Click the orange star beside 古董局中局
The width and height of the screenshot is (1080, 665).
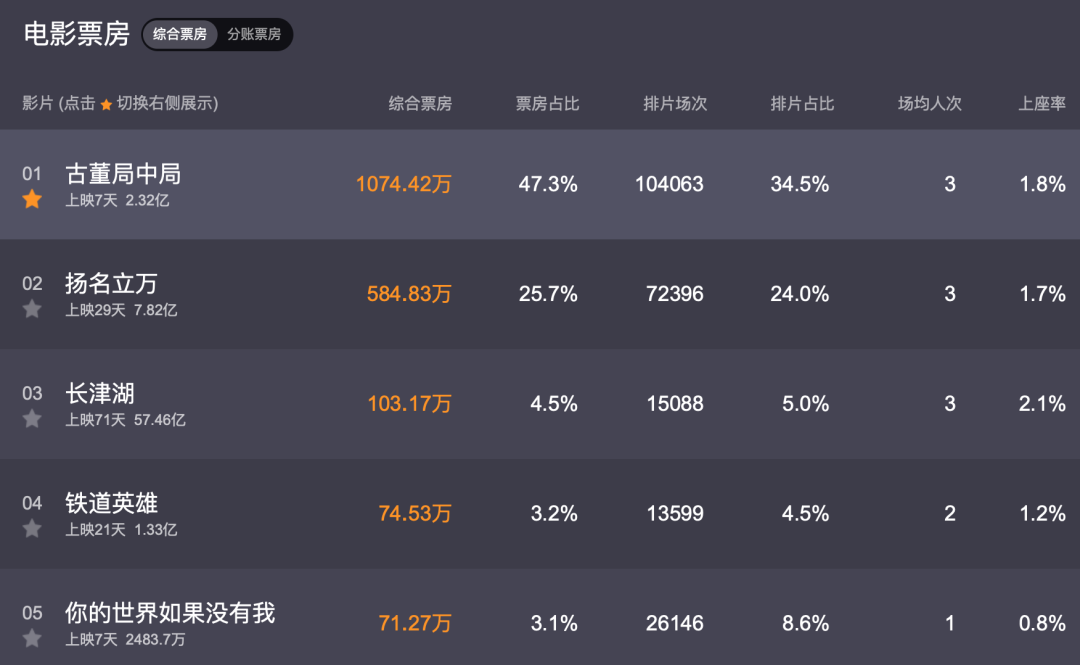pyautogui.click(x=32, y=200)
